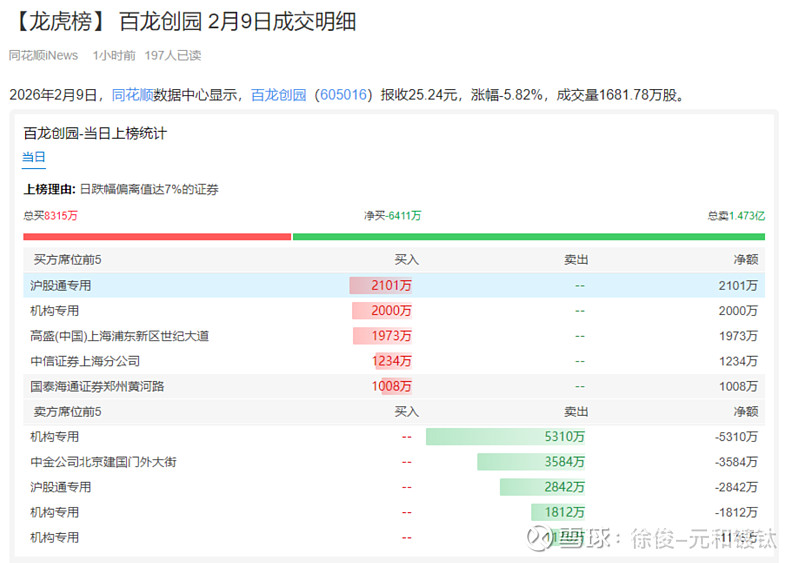
Task: Select the 国泰海通证券郑州黄河路 row
Action: (394, 386)
